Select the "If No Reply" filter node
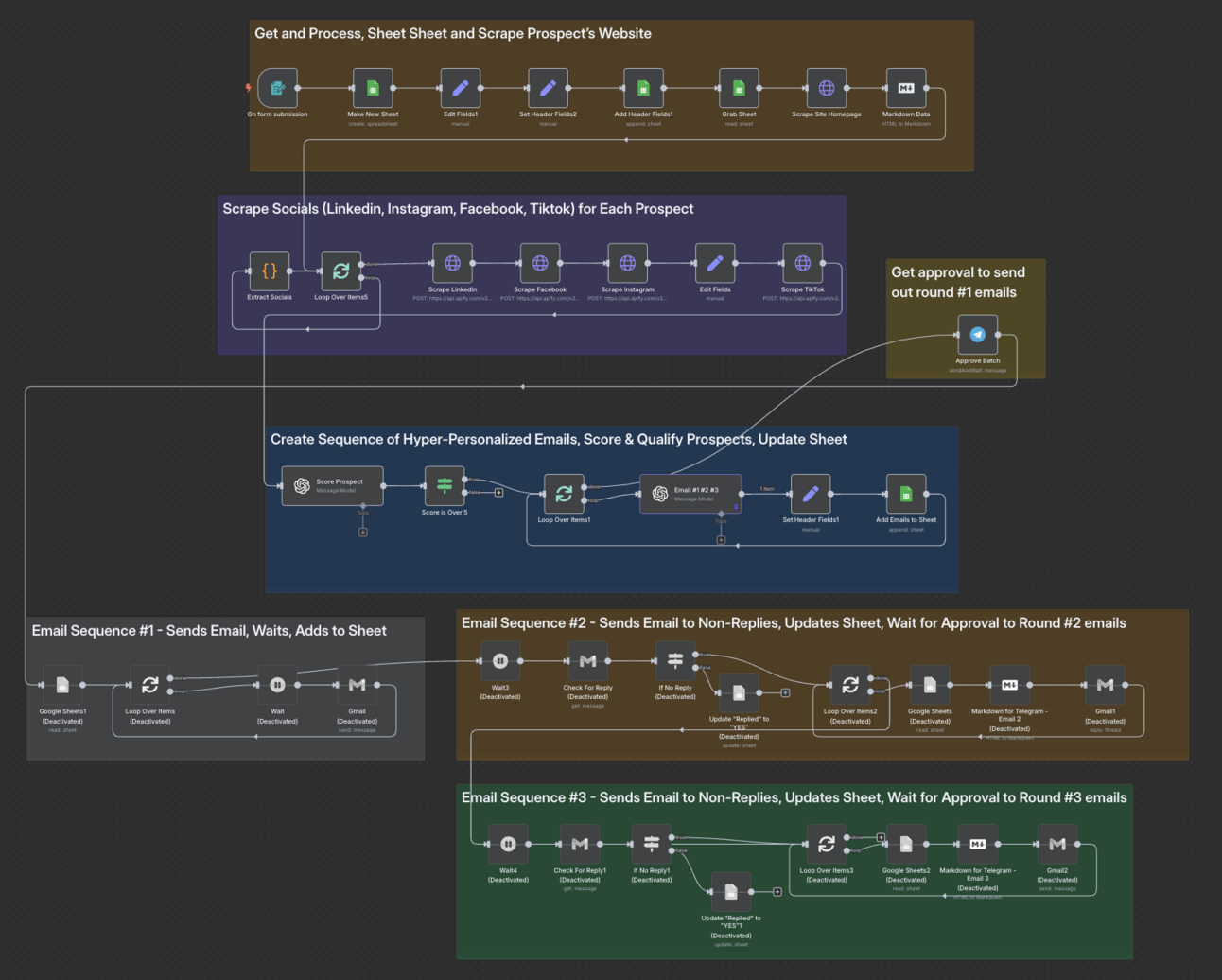The image size is (1222, 980). (x=675, y=660)
